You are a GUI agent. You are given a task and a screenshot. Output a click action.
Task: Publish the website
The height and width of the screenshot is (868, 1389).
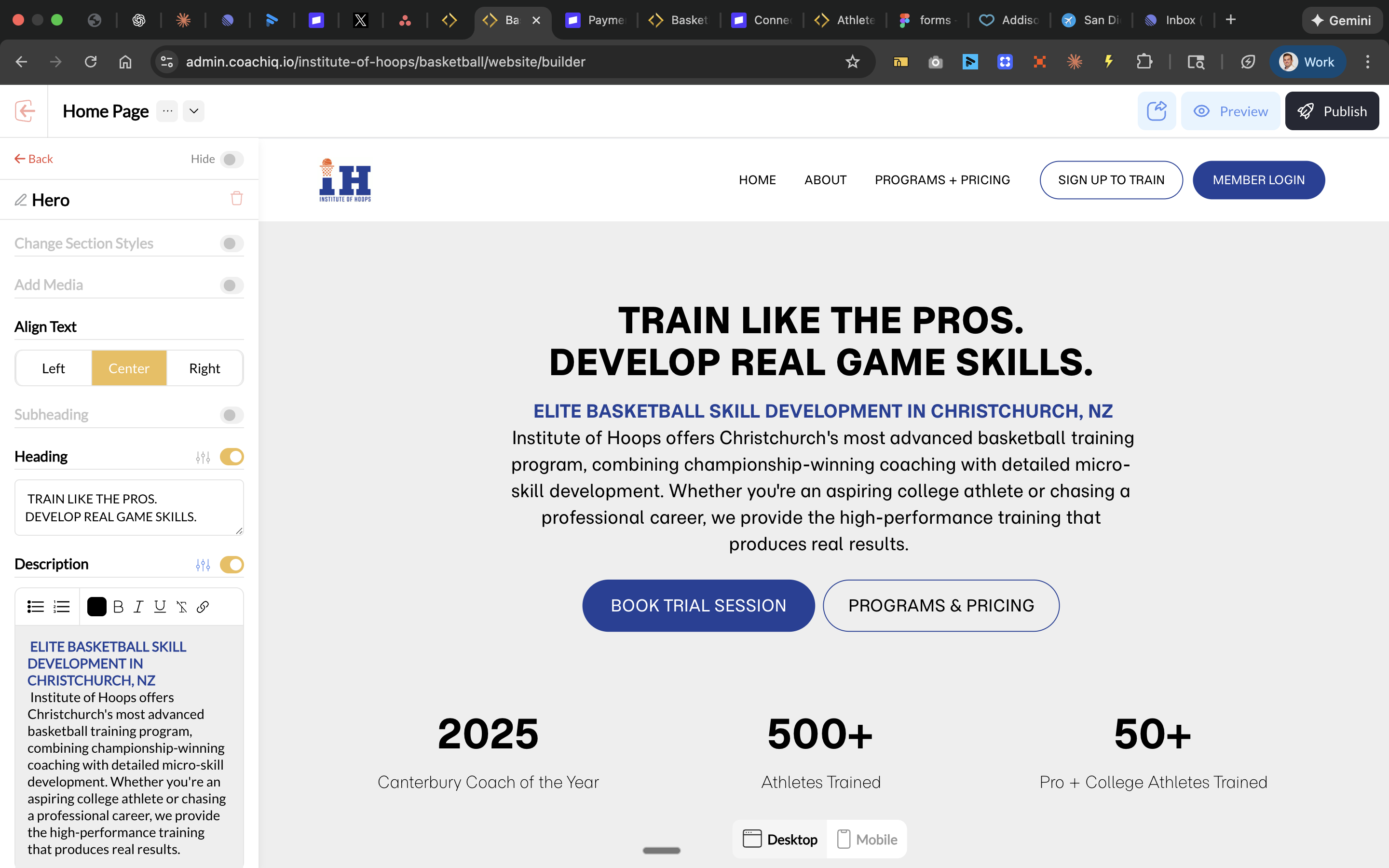tap(1332, 111)
